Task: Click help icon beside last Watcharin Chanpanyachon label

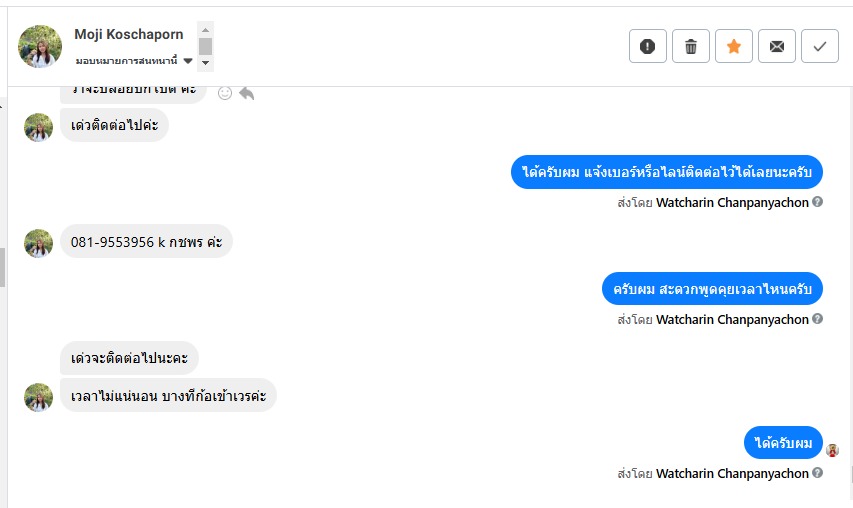Action: click(x=818, y=473)
